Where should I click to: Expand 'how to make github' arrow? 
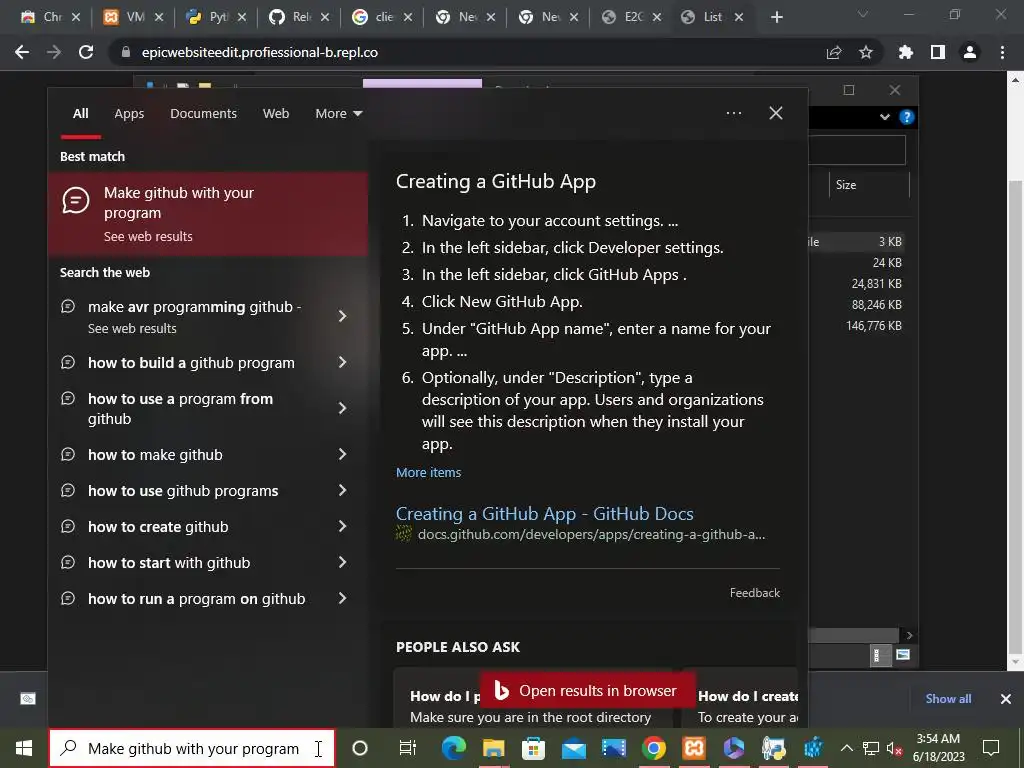click(342, 454)
